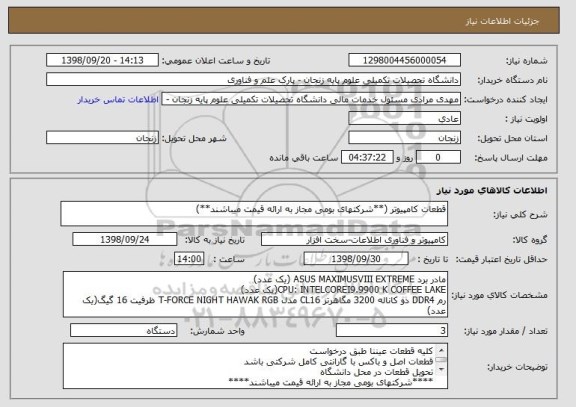Image resolution: width=576 pixels, height=407 pixels.
Task: Click the quantity field showing 3
Action: click(x=392, y=331)
